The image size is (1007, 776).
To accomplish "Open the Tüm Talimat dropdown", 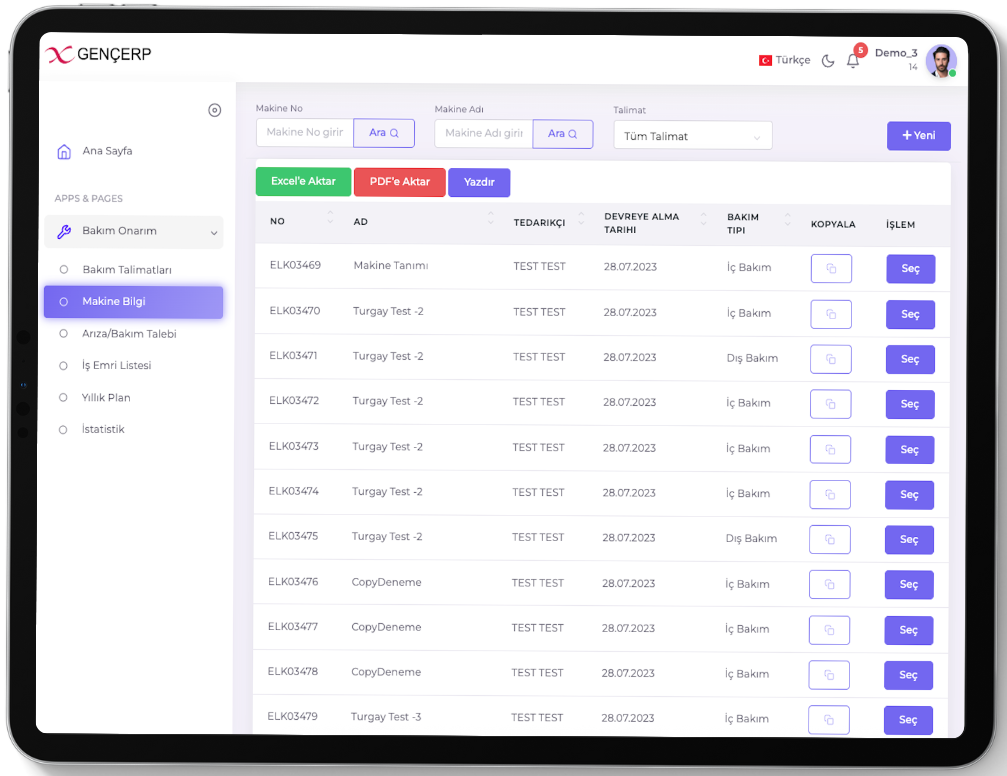I will [692, 136].
